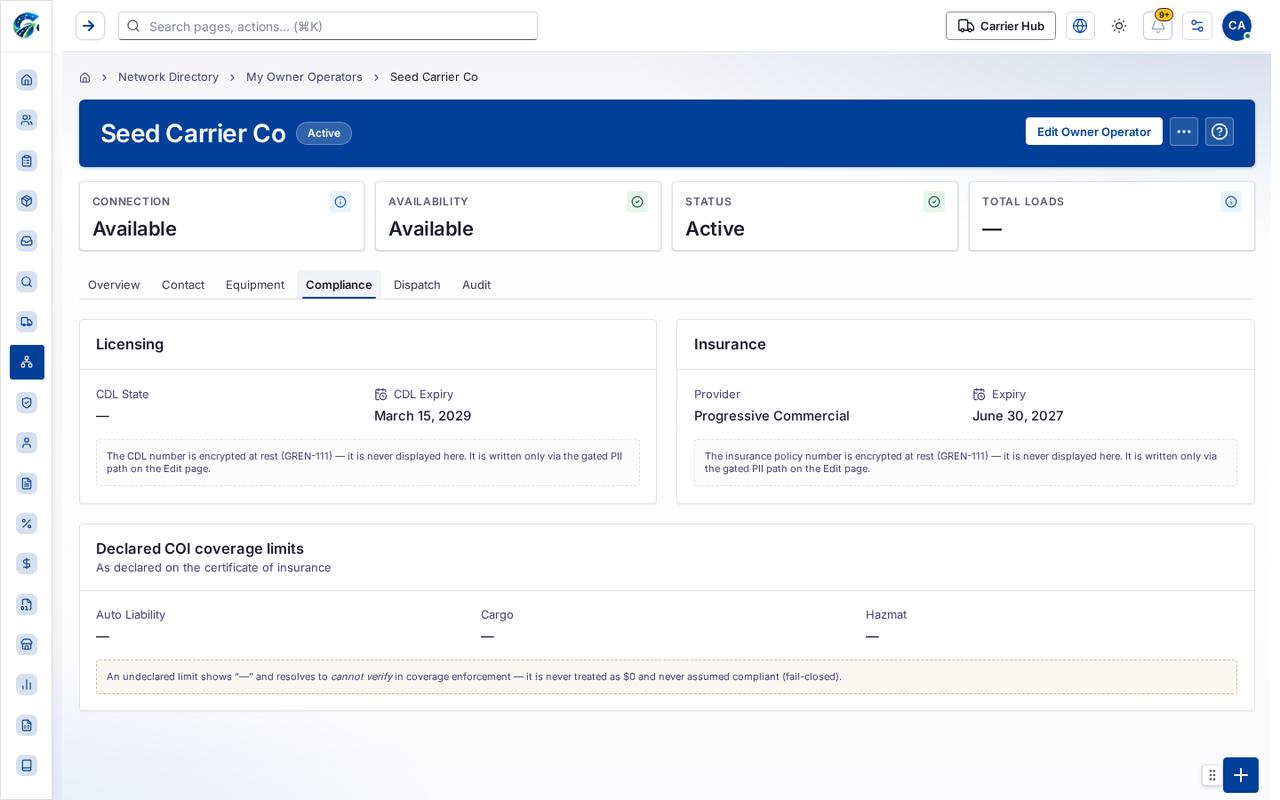Image resolution: width=1280 pixels, height=800 pixels.
Task: Click the check icon on Status card
Action: point(934,202)
